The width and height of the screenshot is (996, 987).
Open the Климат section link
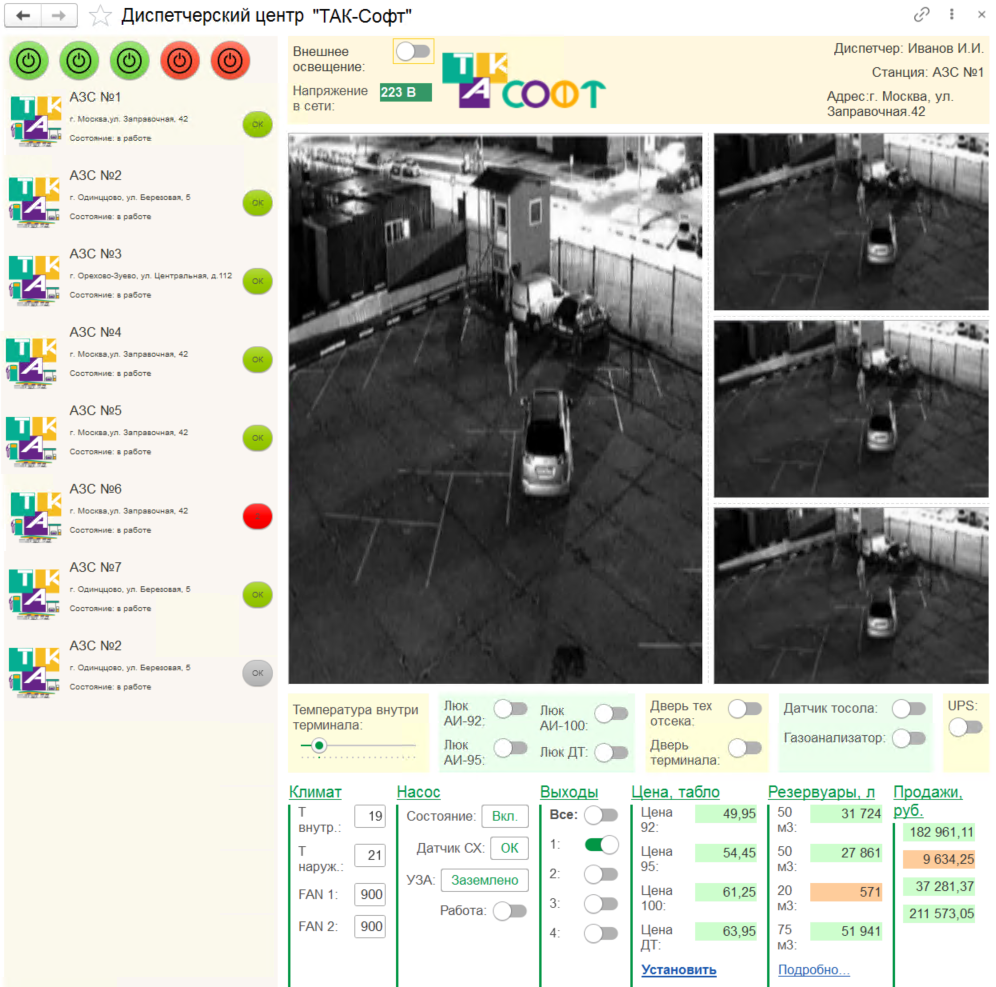point(315,792)
